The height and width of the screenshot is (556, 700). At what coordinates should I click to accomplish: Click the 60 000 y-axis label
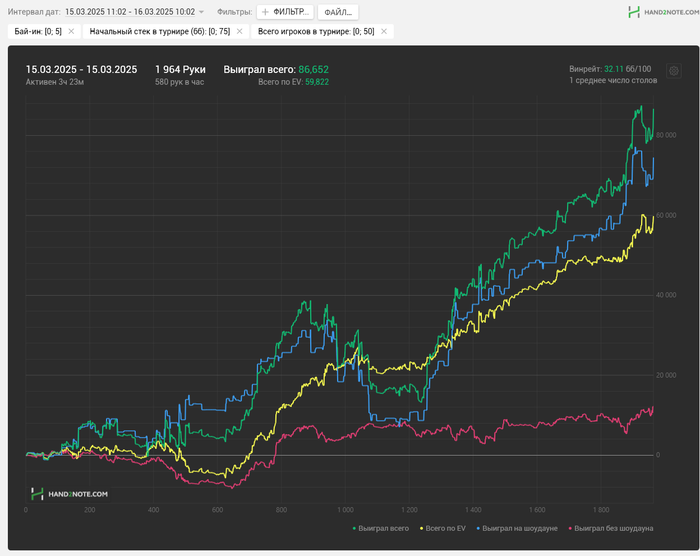(666, 215)
